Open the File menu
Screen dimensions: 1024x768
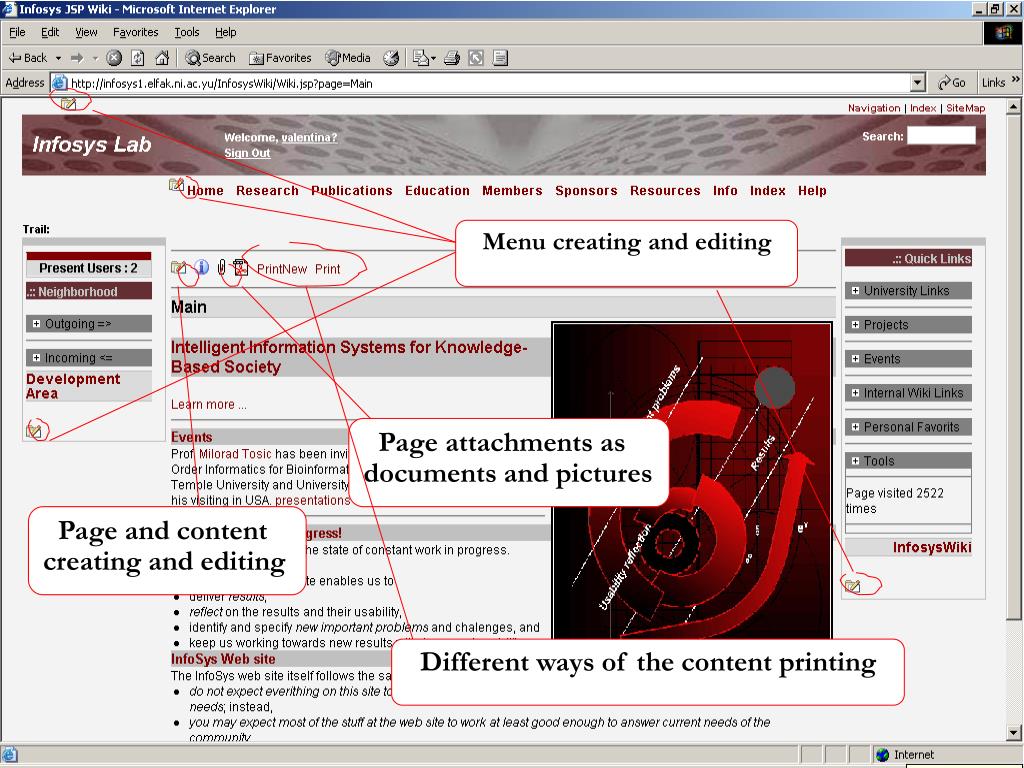pyautogui.click(x=18, y=32)
